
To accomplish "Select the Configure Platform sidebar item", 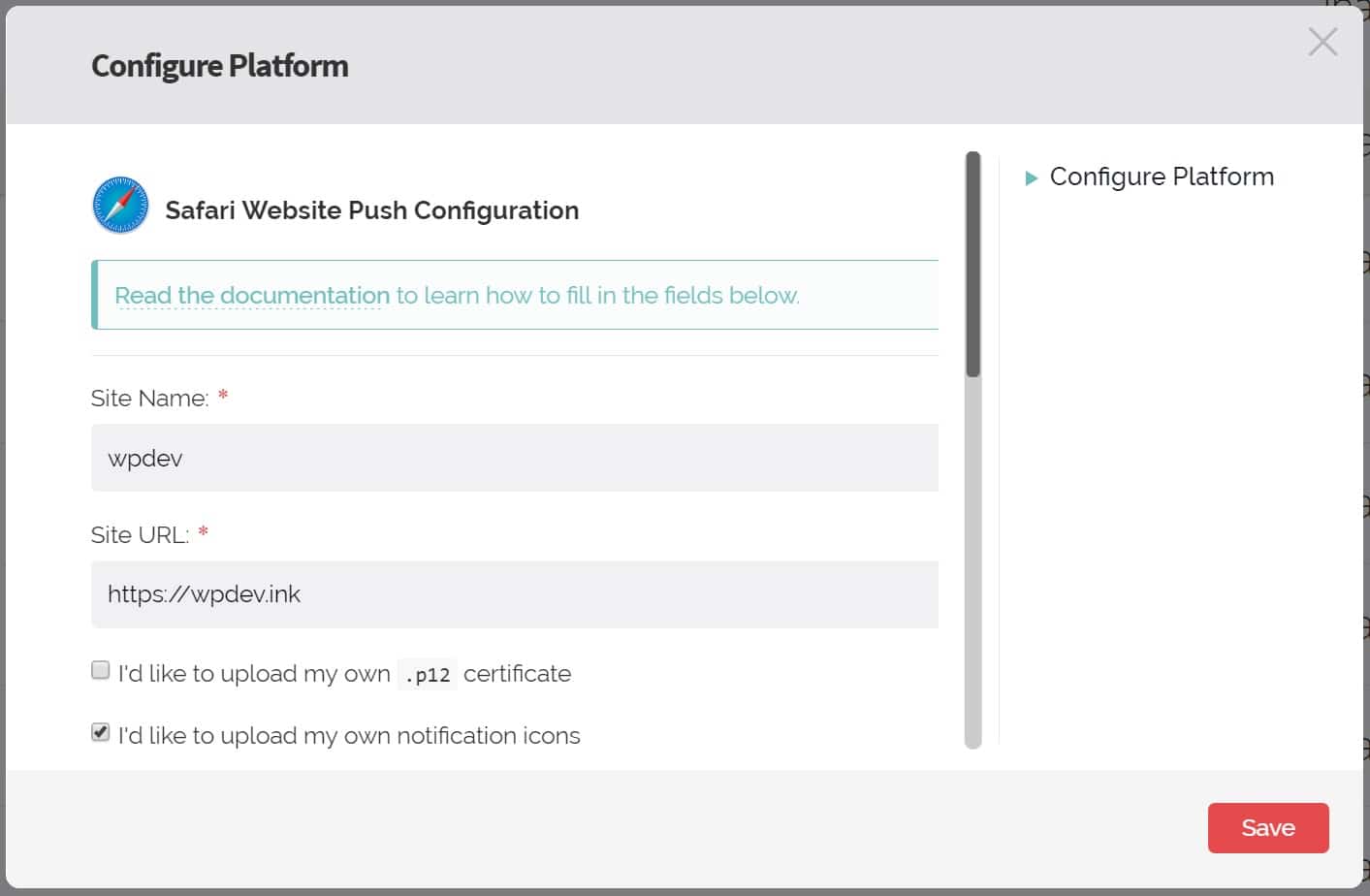I will (x=1162, y=176).
